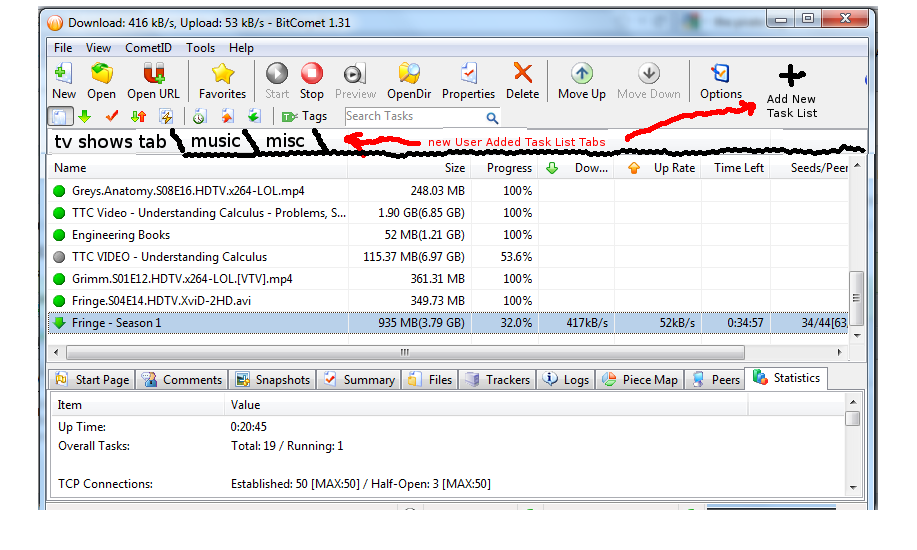Click the down-rate green arrow column icon
Screen dimensions: 917x550
pos(551,169)
